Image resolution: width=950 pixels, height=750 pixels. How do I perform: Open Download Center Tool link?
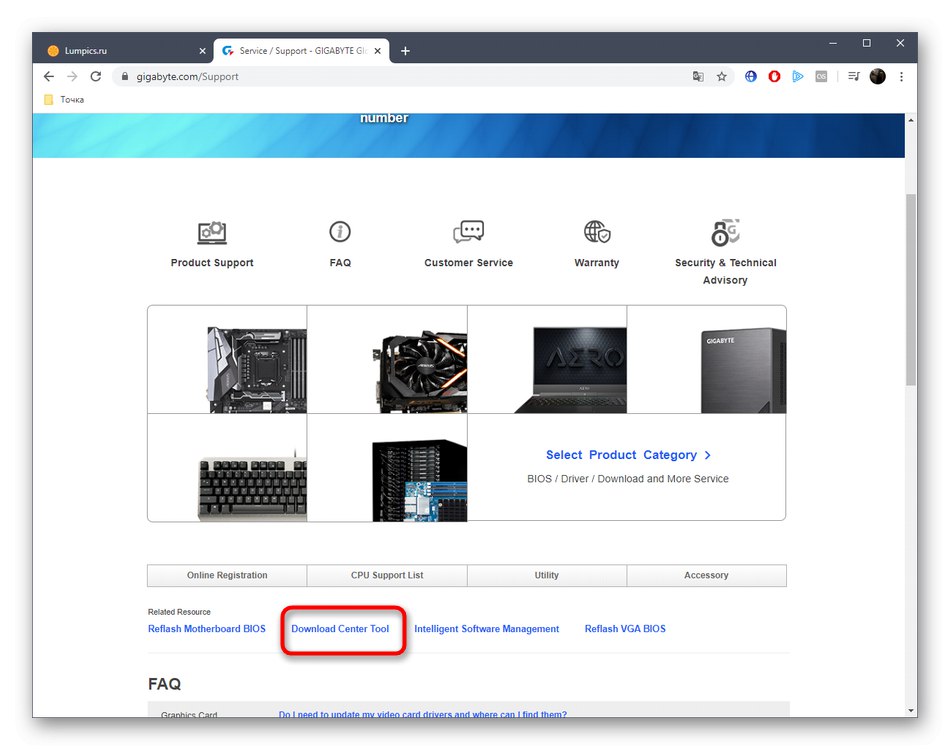point(340,629)
